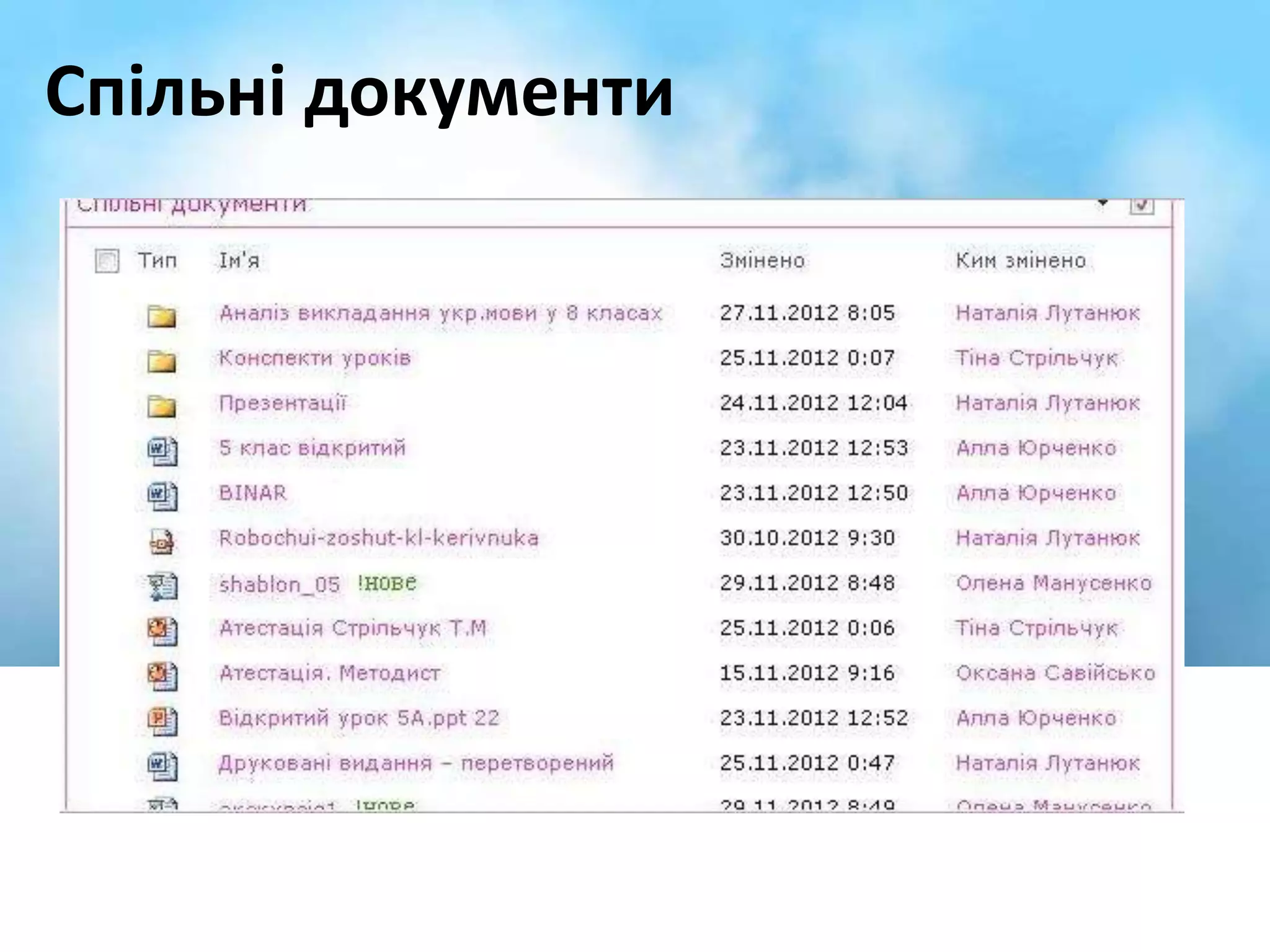
Task: Tick the select-all checkbox in header row
Action: (x=107, y=261)
